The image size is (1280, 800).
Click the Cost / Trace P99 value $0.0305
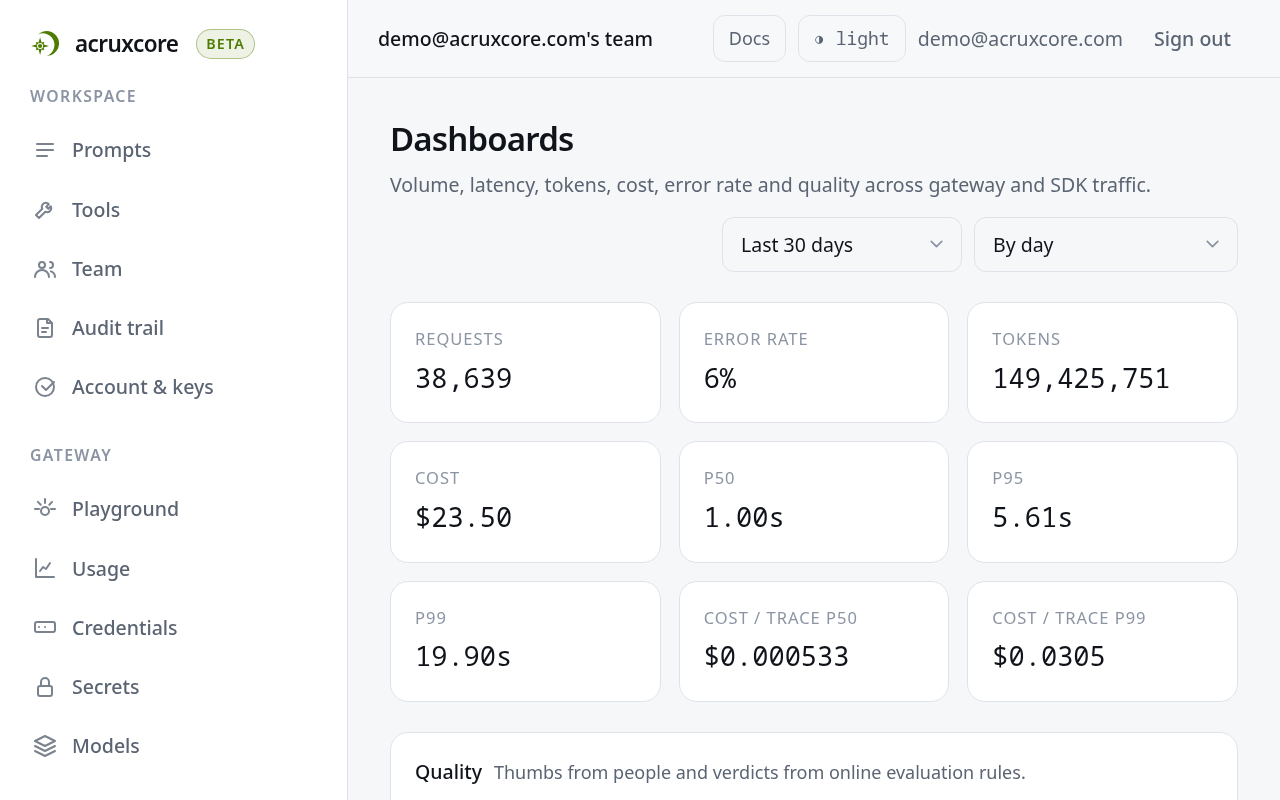(x=1049, y=657)
